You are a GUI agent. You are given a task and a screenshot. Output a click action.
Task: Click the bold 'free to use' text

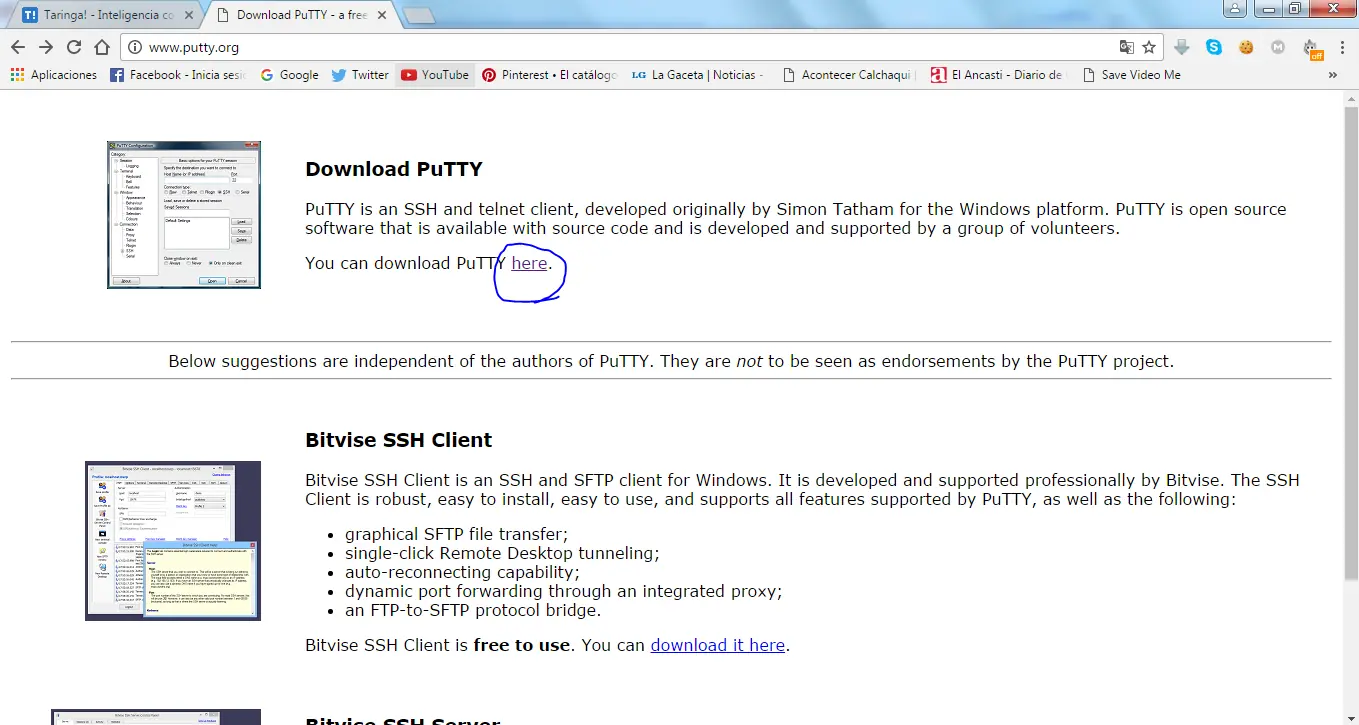[521, 646]
